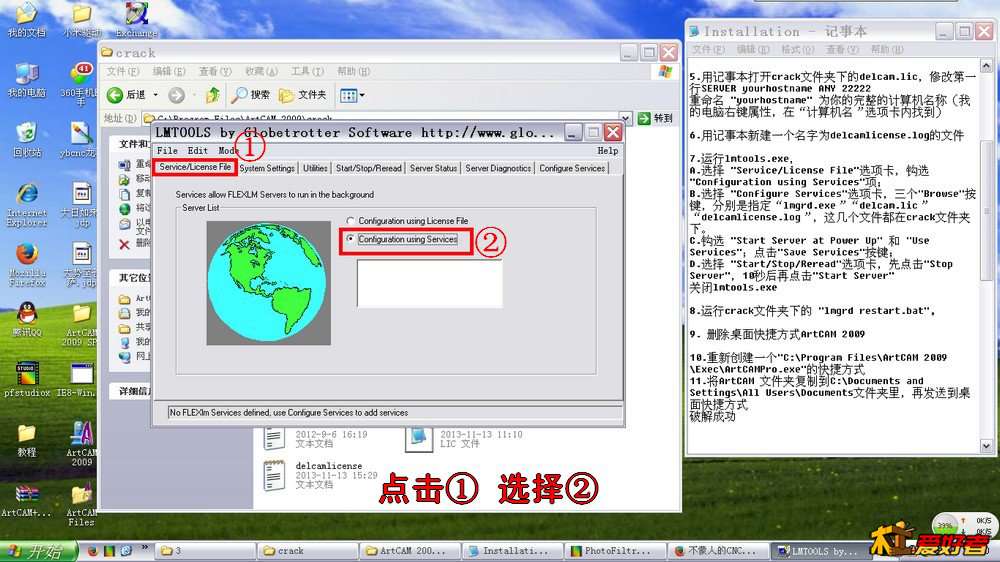The width and height of the screenshot is (1000, 562).
Task: Switch to Installati... taskbar button
Action: point(513,551)
